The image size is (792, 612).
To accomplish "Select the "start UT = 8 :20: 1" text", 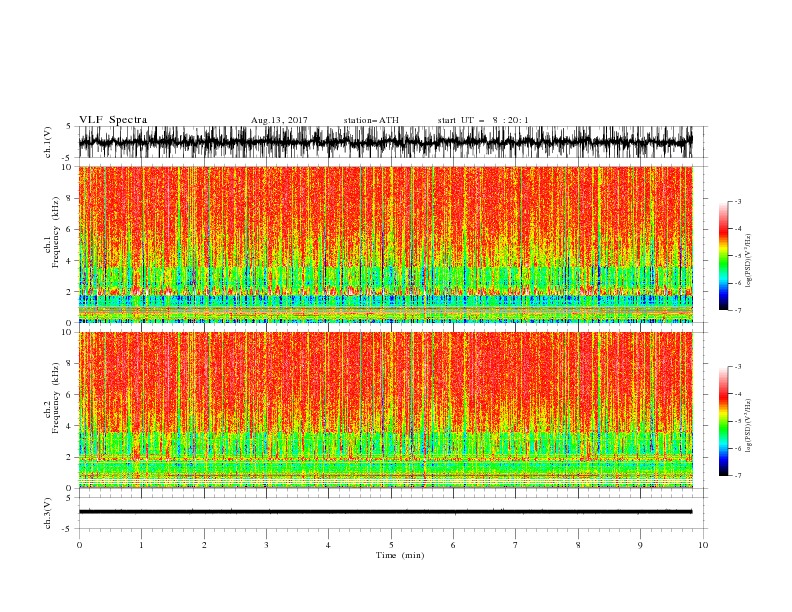I will tap(483, 120).
